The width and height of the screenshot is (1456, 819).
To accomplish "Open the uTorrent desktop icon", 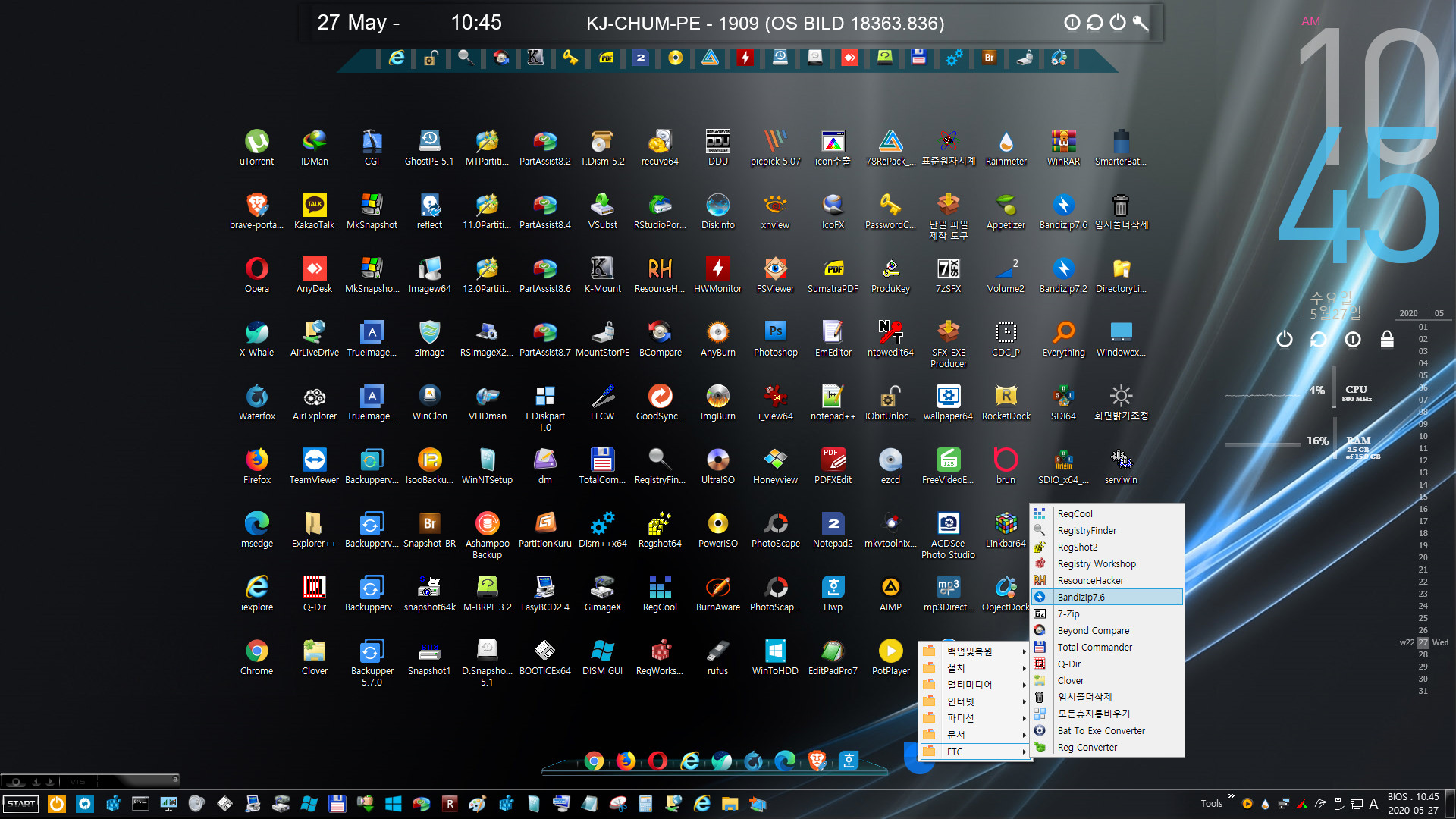I will (x=256, y=147).
